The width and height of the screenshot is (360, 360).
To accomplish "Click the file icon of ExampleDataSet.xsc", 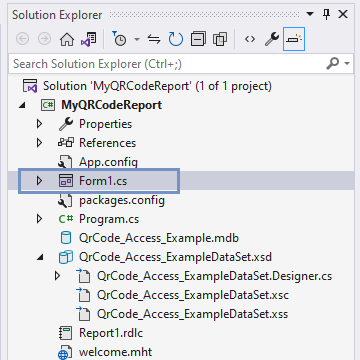I will click(x=83, y=295).
